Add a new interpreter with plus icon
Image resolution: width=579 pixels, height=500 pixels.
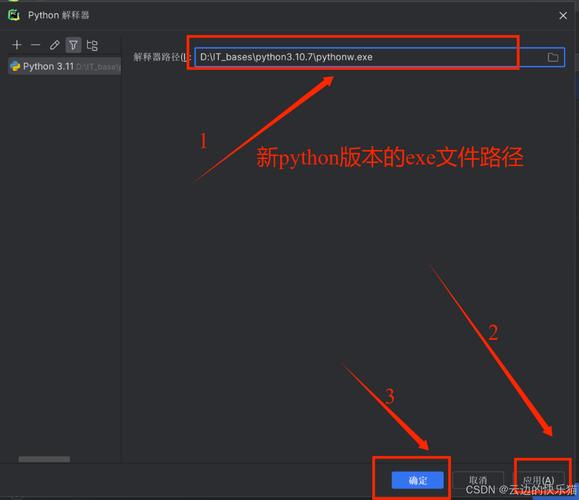[17, 45]
